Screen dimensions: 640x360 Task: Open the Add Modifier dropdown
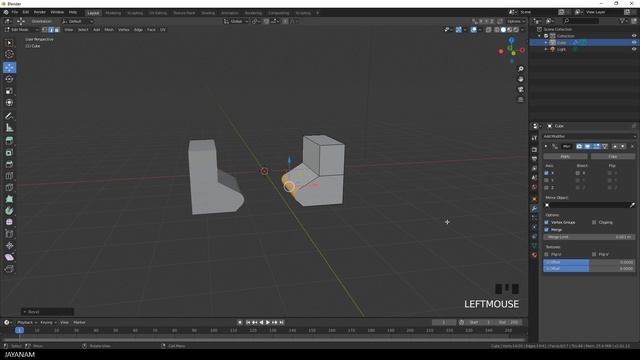(589, 136)
